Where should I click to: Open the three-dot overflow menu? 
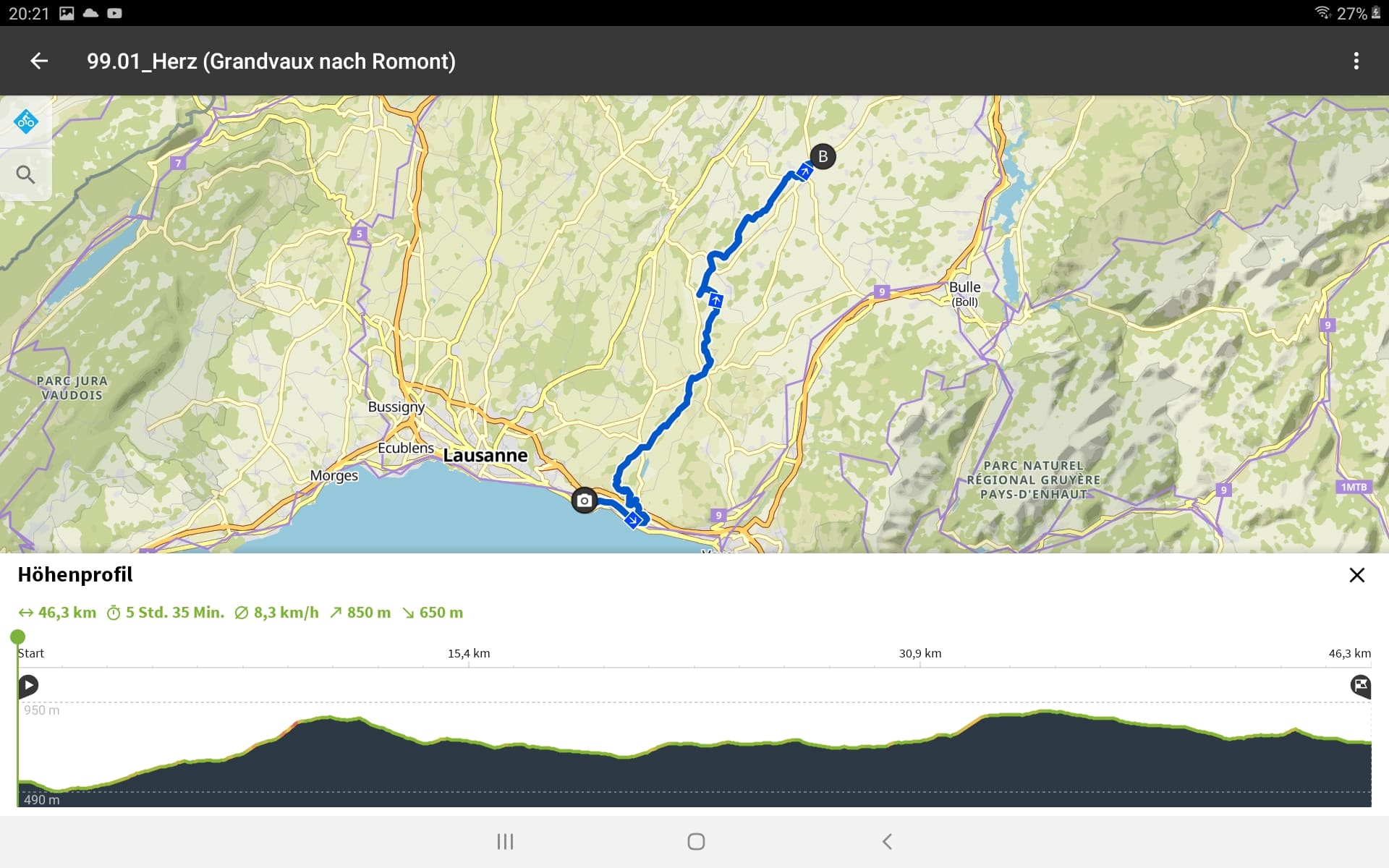[x=1356, y=61]
